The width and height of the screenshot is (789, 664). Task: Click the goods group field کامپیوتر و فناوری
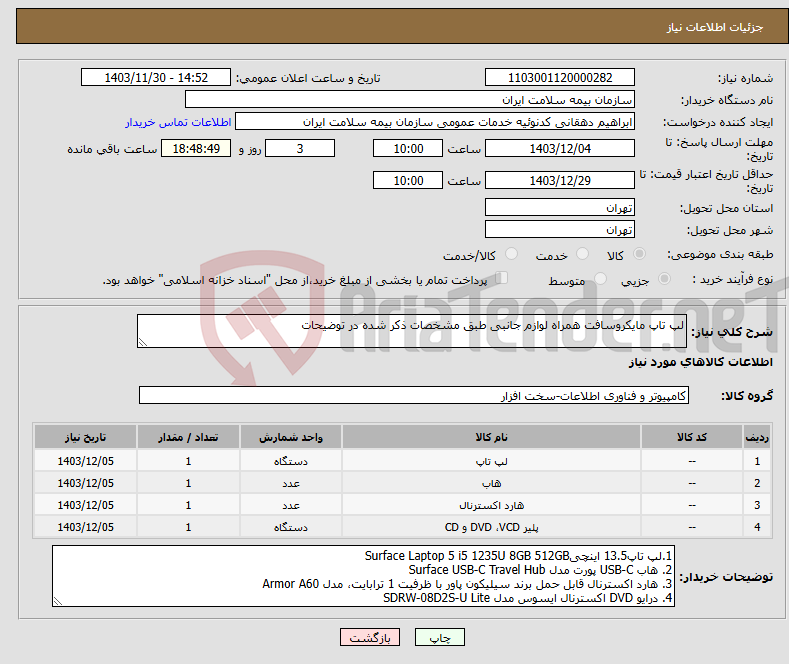(414, 395)
